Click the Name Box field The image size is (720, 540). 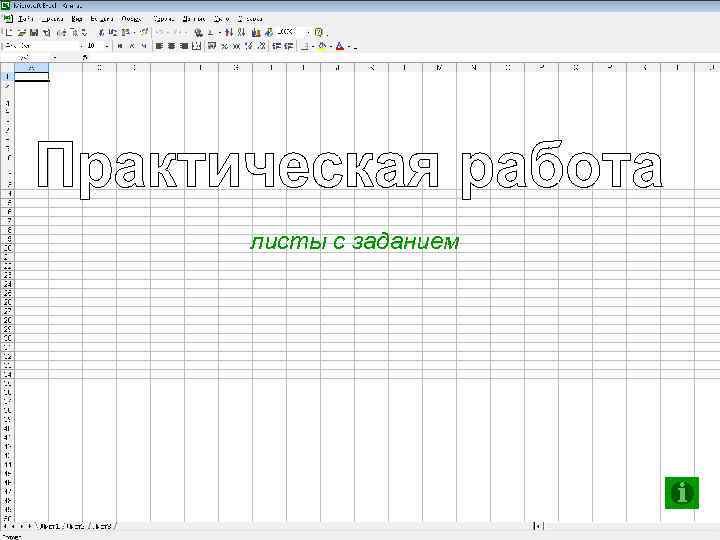point(27,57)
